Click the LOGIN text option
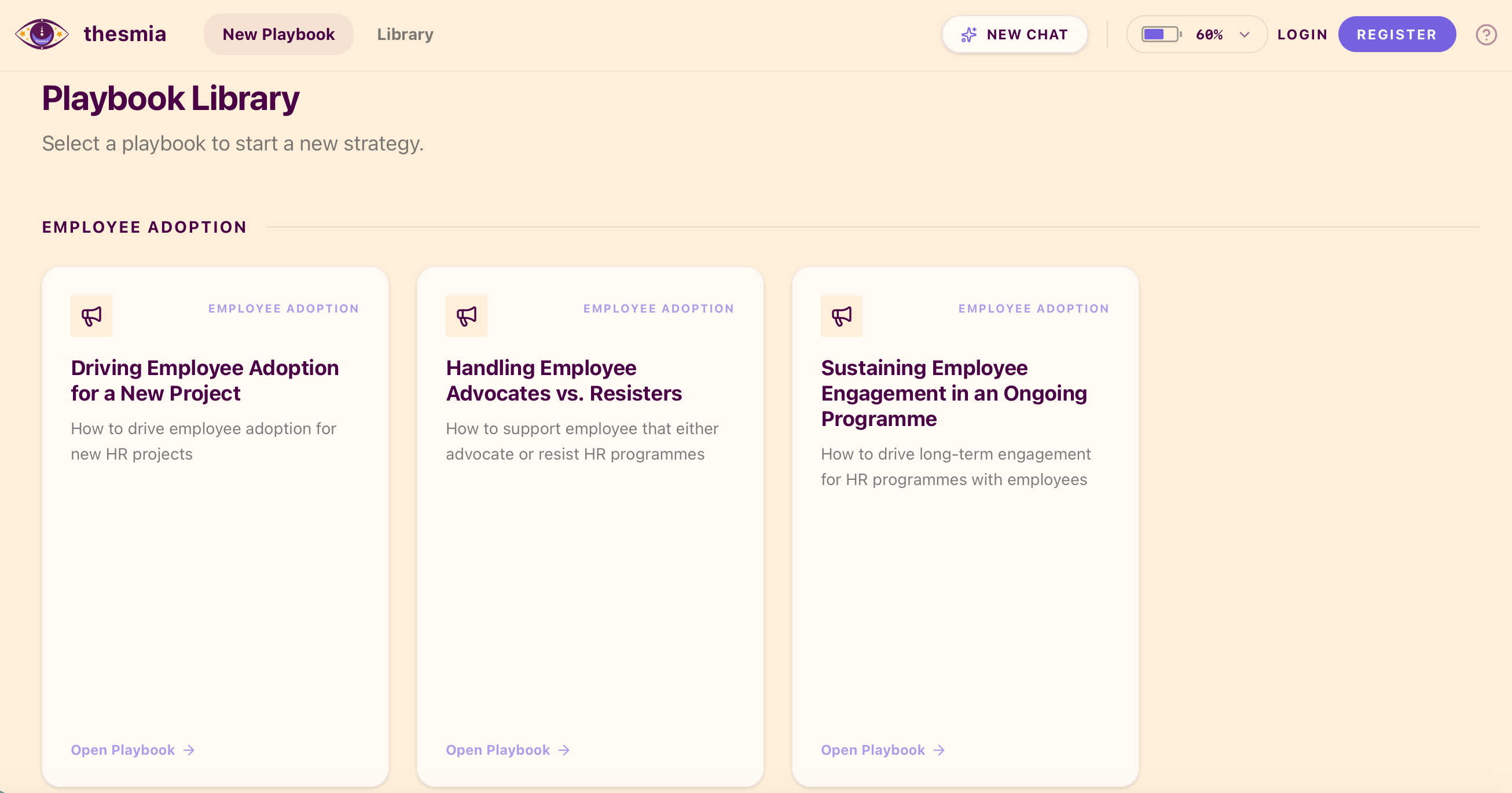The width and height of the screenshot is (1512, 793). 1302,34
